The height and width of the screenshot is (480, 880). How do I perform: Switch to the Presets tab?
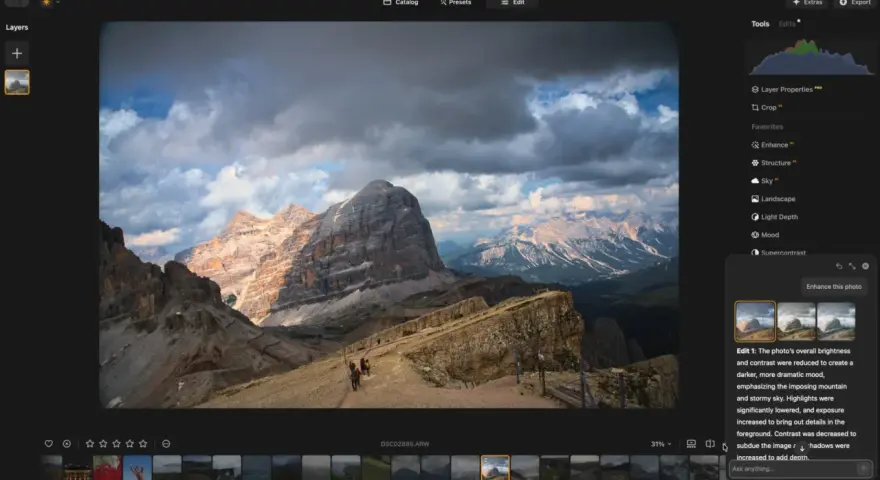pos(456,3)
